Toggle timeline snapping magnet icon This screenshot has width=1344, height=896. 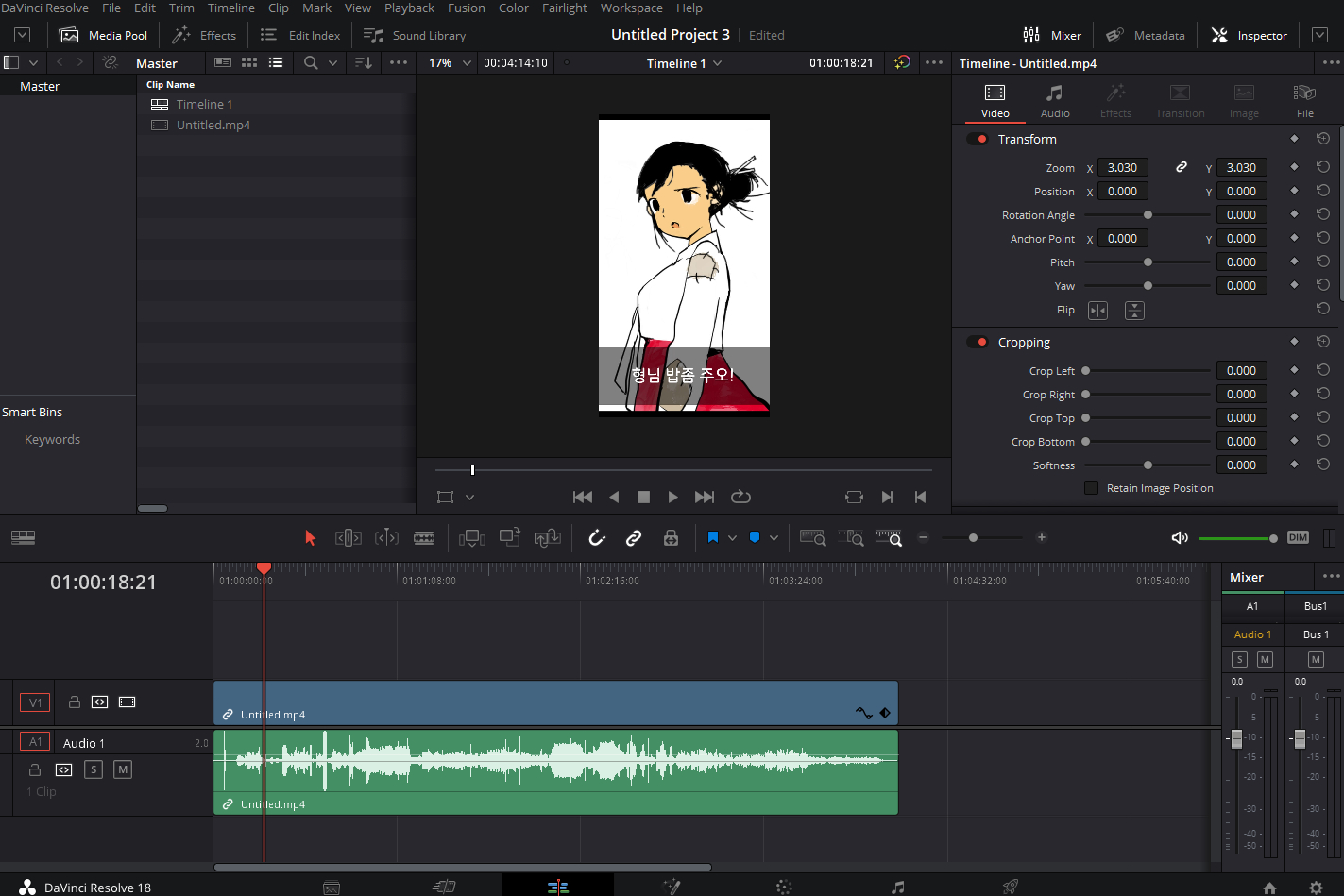597,537
